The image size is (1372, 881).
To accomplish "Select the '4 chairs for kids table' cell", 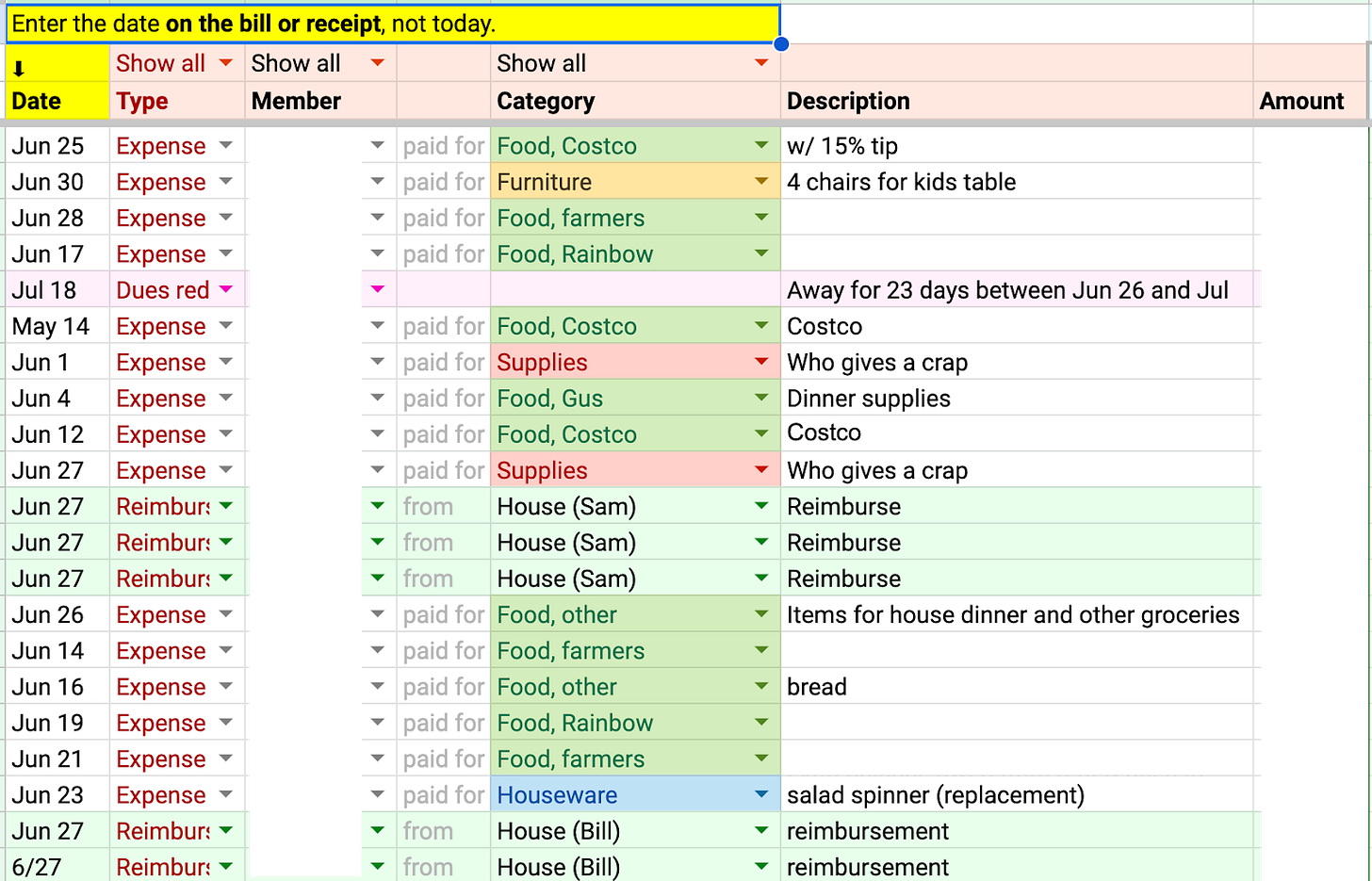I will pos(1017,182).
